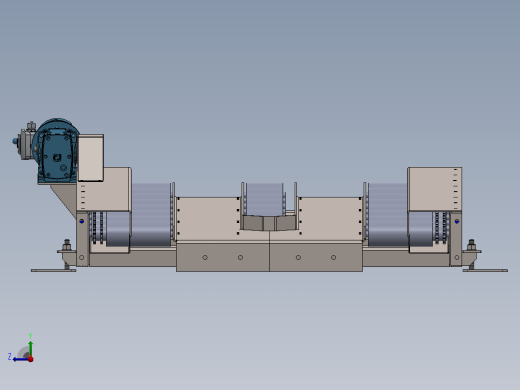Click the rightmost hole in the lower center panel
This screenshot has width=520, height=390.
click(x=333, y=257)
